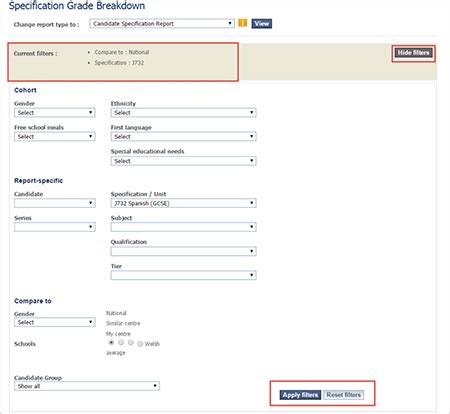Open the Series dropdown
Screen dimensions: 450x414
[x=55, y=227]
